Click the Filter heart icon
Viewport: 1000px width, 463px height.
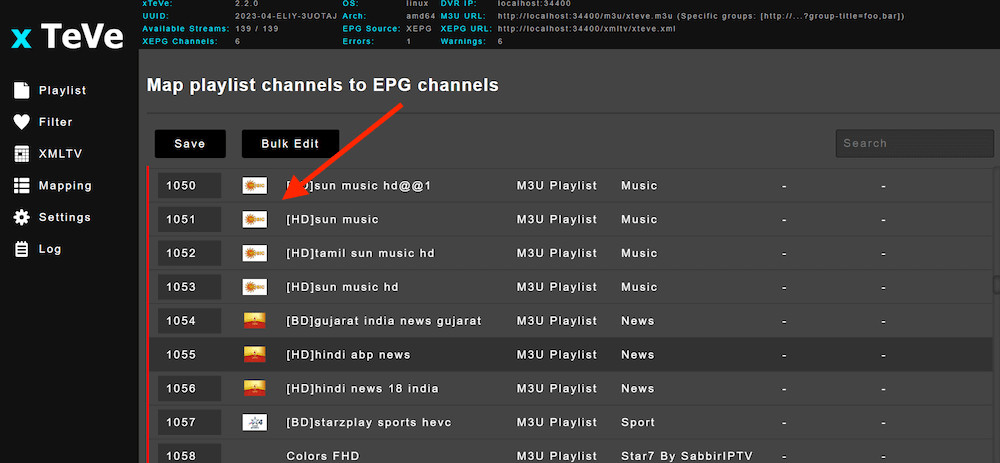point(22,122)
